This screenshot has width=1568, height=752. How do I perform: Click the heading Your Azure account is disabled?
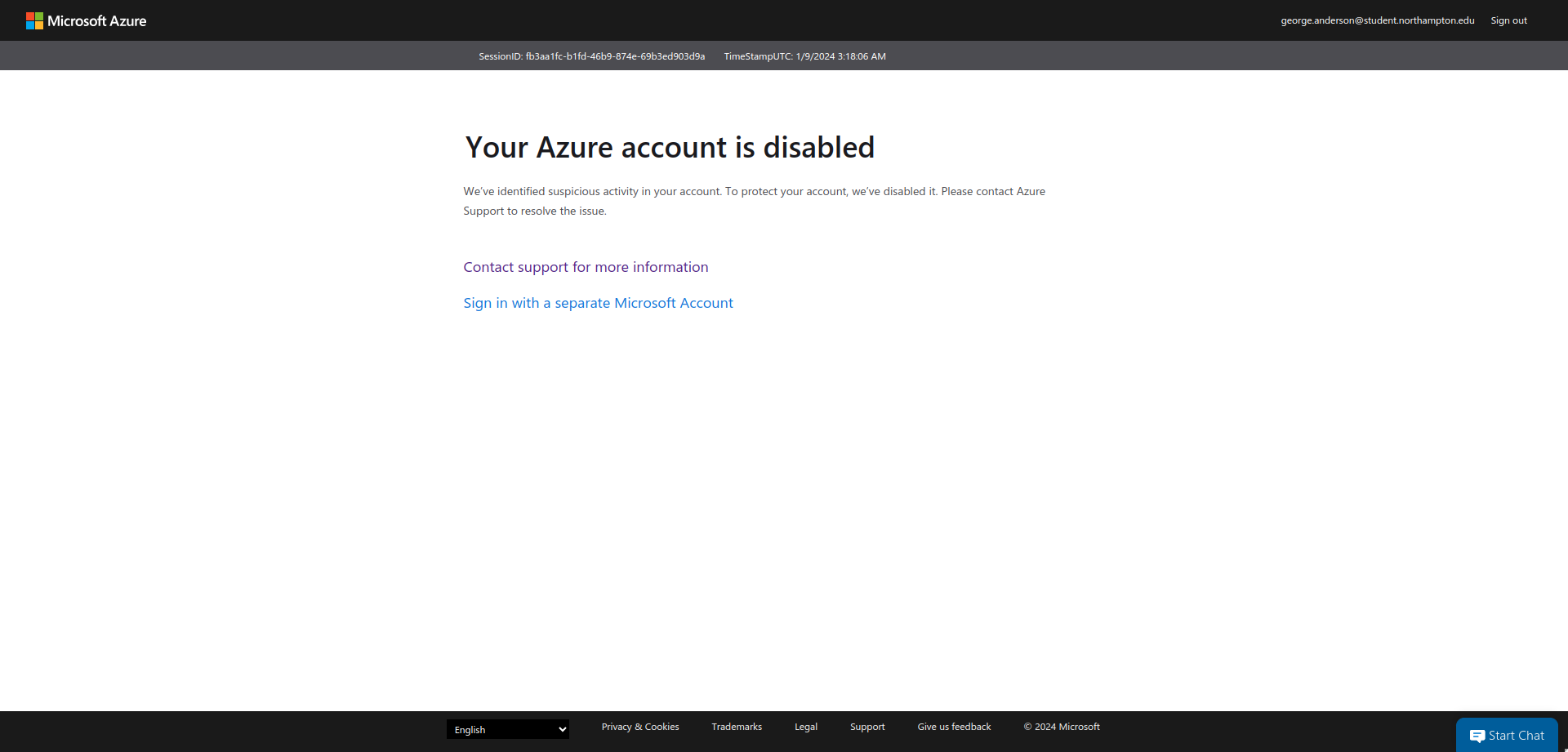click(x=670, y=148)
